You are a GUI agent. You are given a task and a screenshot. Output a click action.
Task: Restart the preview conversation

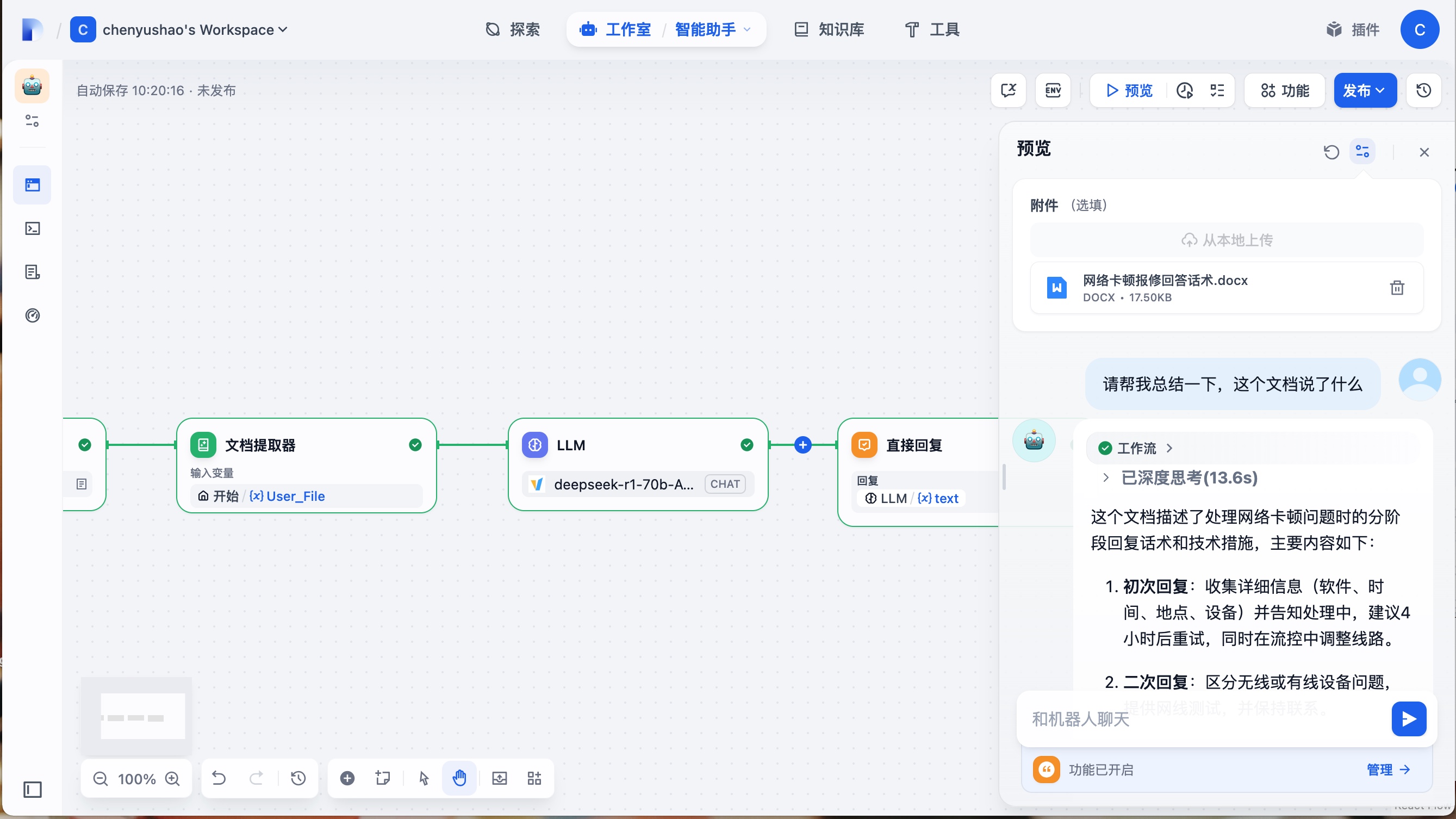point(1331,152)
